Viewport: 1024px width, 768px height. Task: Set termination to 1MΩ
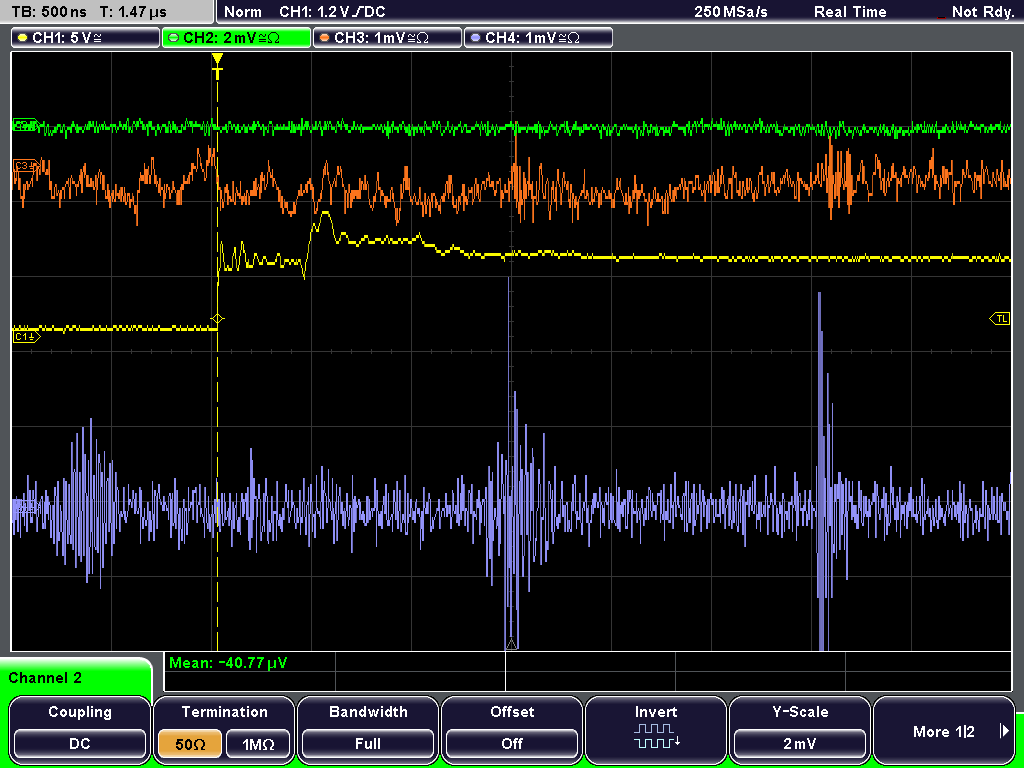pos(258,744)
